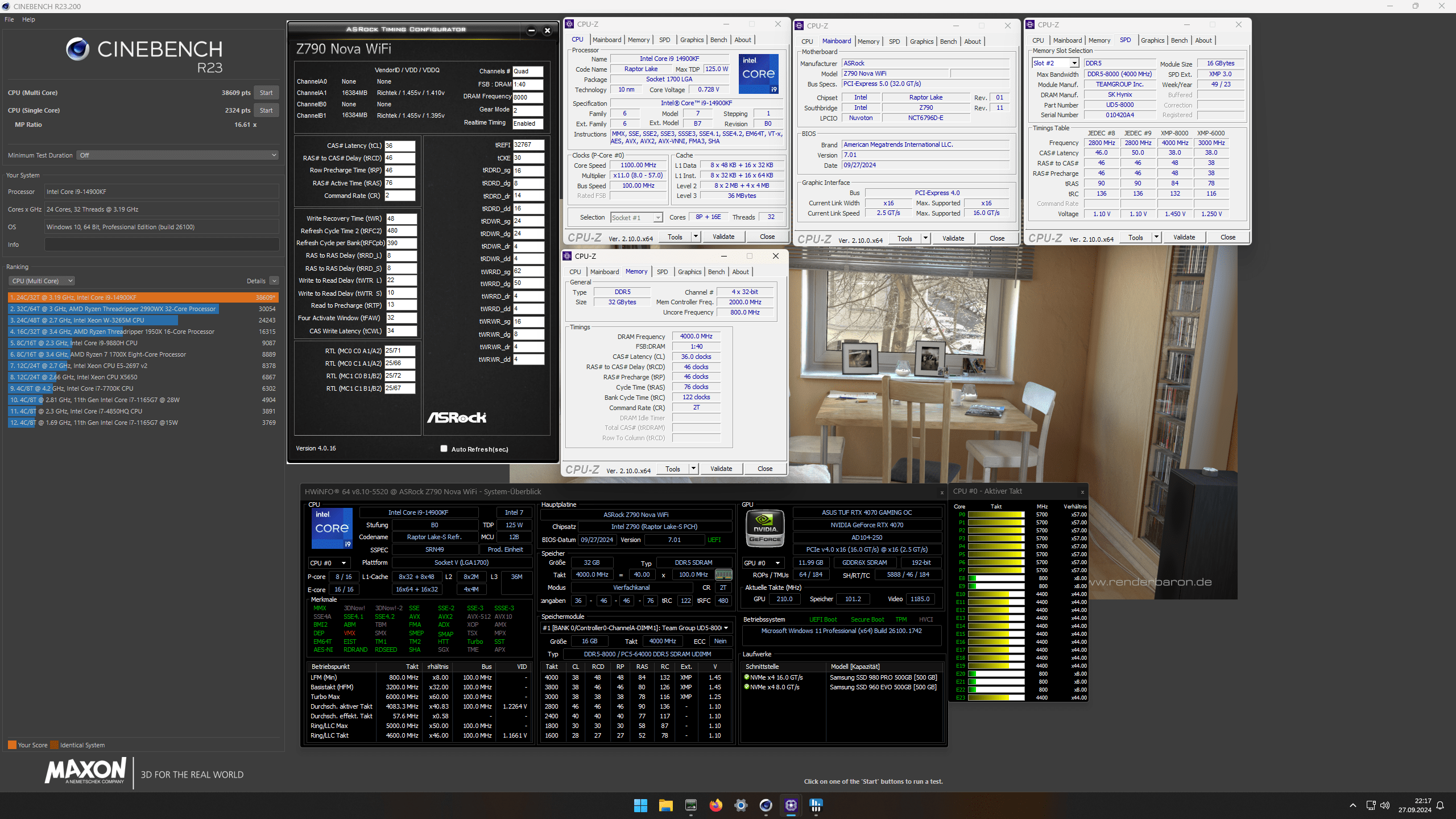Viewport: 1456px width, 819px height.
Task: Start the CPU (Multi Core) test
Action: coord(266,93)
